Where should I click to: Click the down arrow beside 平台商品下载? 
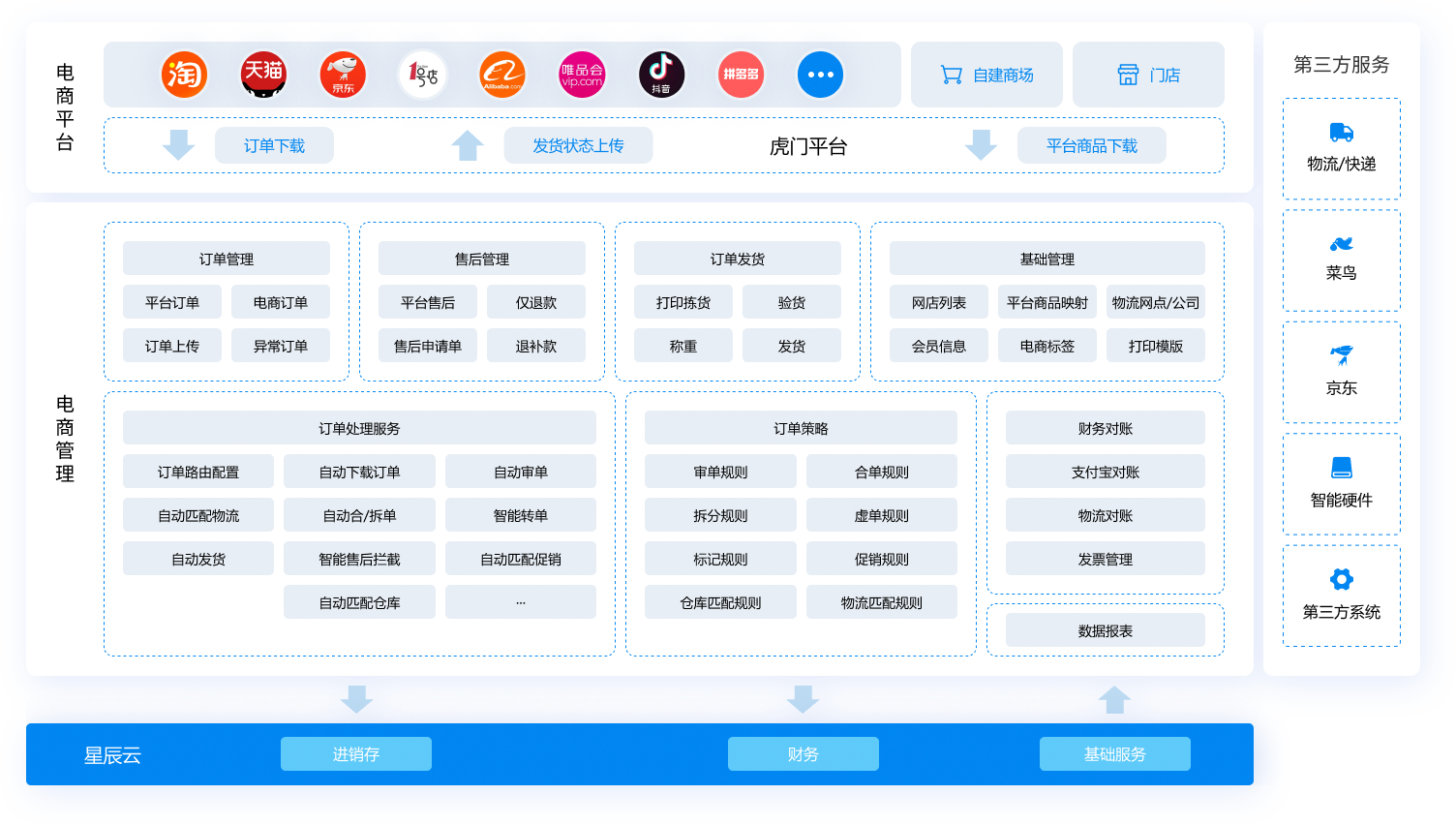coord(981,145)
